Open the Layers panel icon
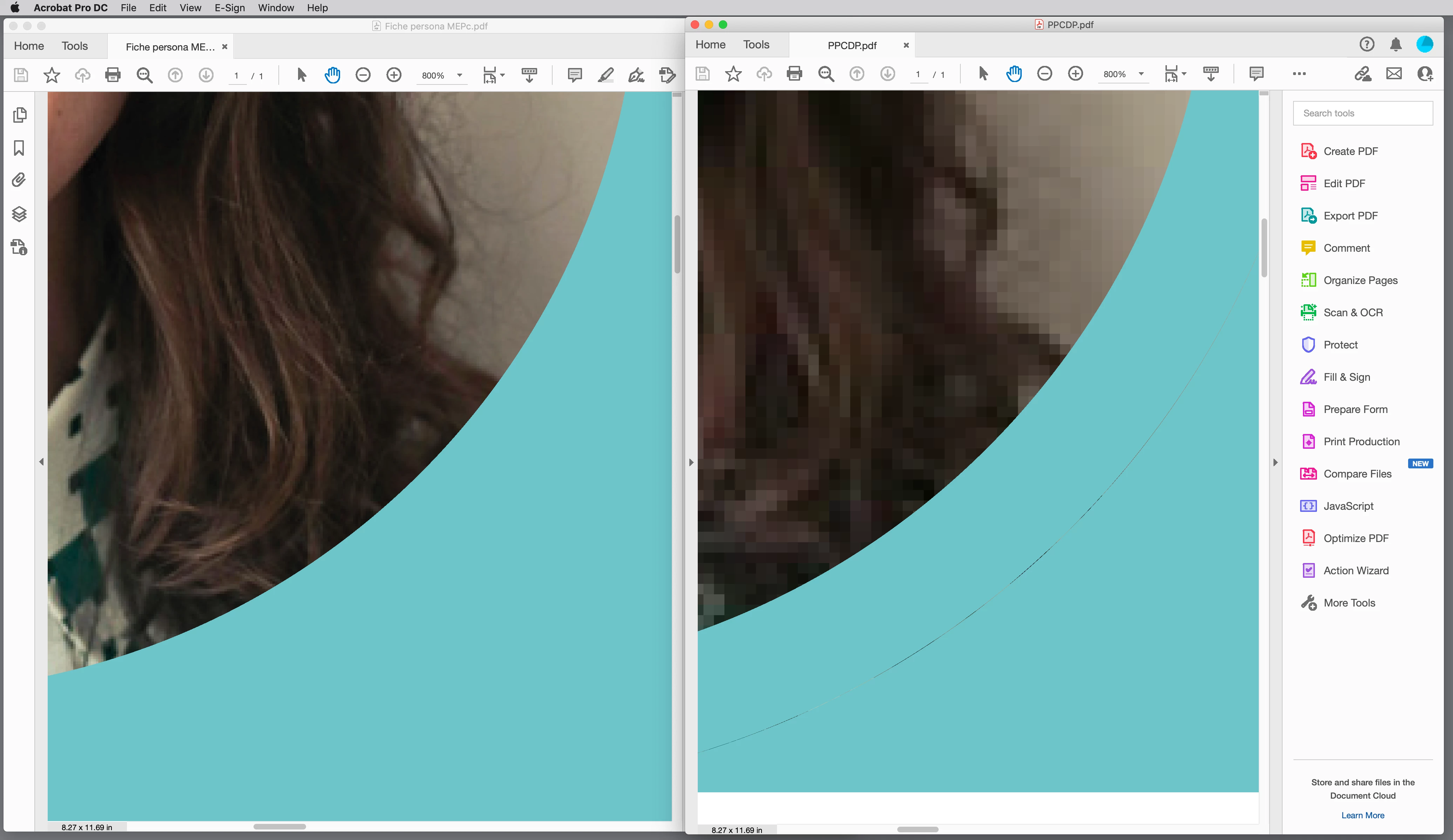 19,214
